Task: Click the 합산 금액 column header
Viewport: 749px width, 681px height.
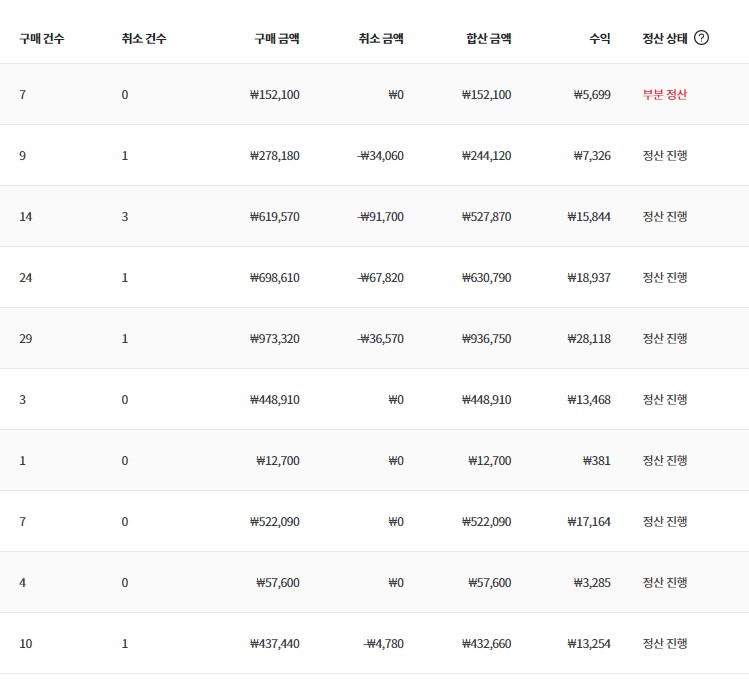Action: (488, 39)
